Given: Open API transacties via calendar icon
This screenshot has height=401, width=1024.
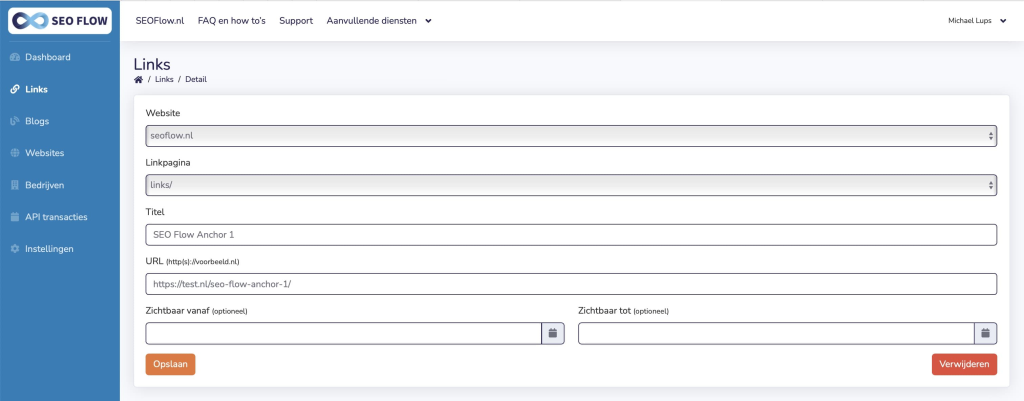Looking at the screenshot, I should tap(15, 217).
